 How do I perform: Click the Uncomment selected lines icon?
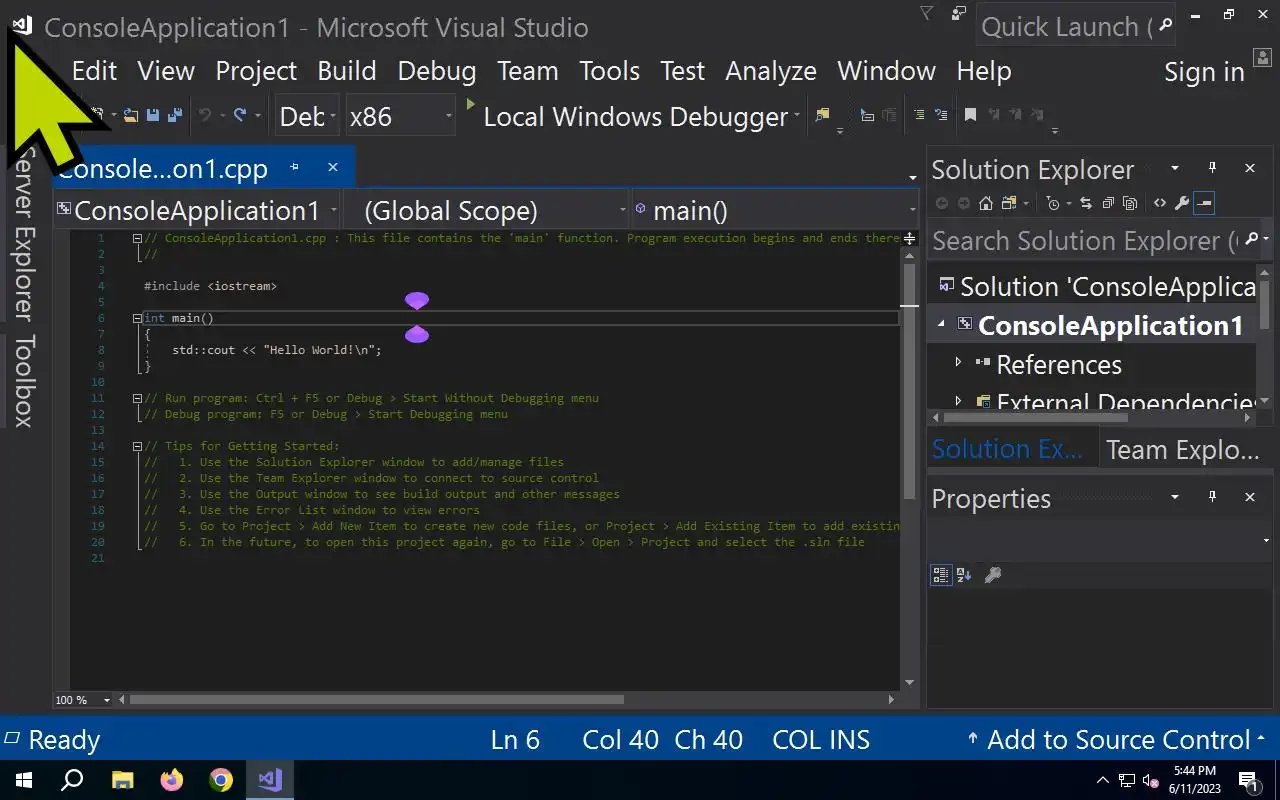[941, 115]
